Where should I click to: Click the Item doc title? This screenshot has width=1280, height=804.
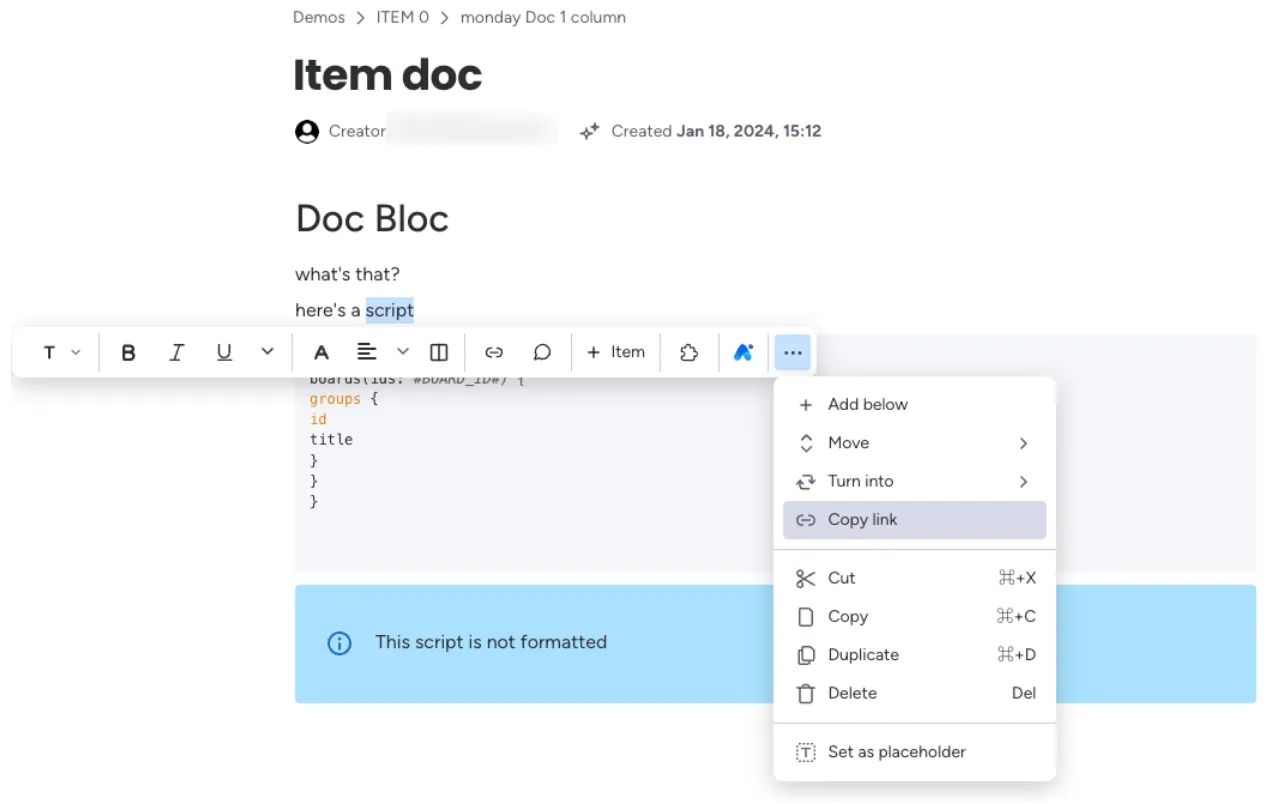tap(388, 75)
